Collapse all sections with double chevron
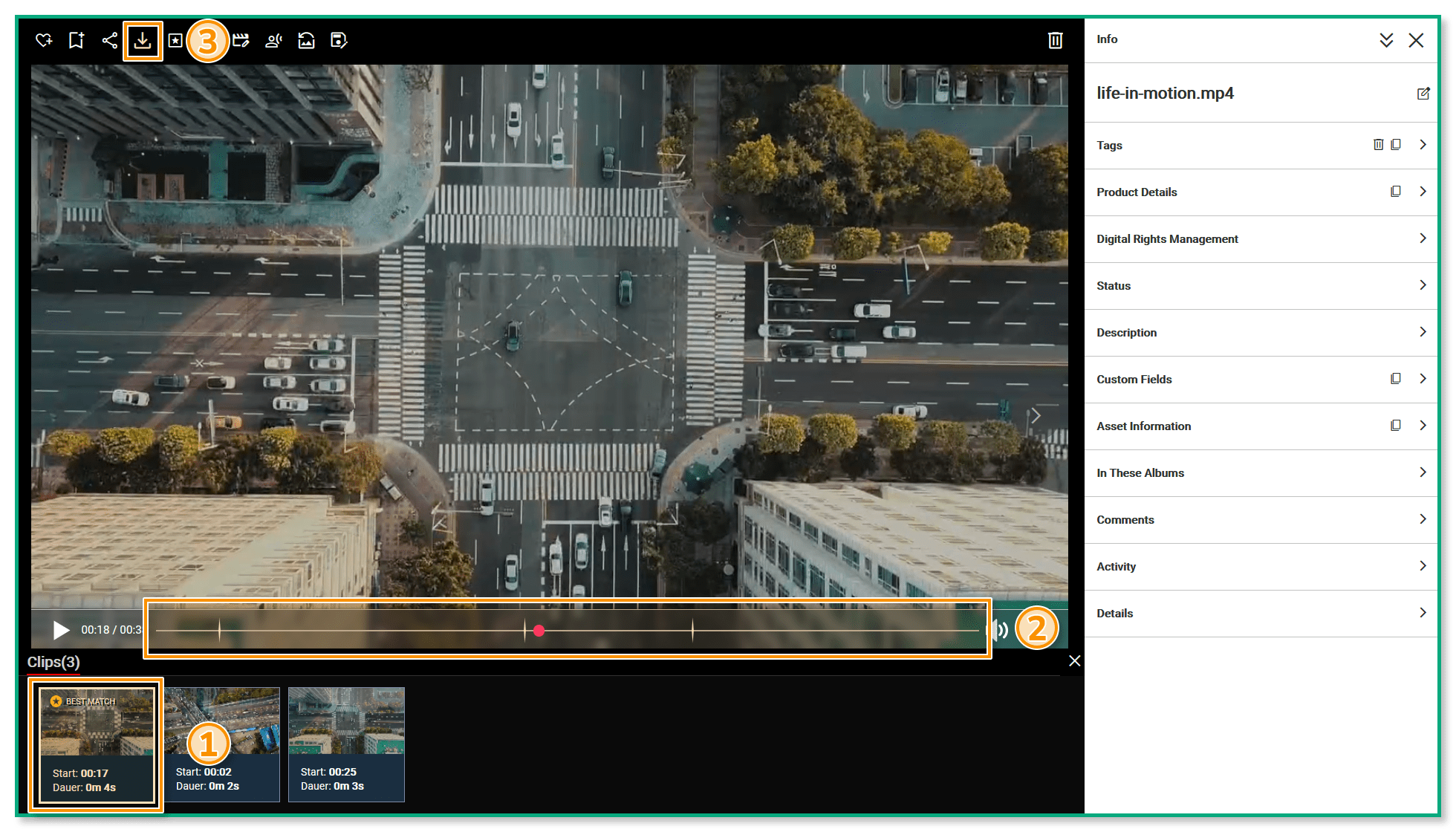 point(1385,40)
